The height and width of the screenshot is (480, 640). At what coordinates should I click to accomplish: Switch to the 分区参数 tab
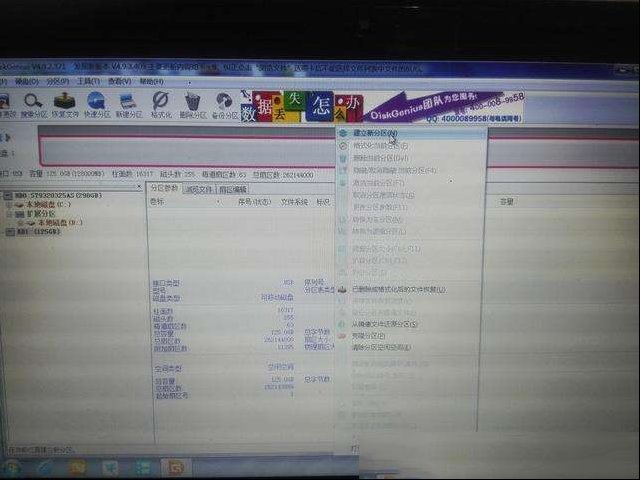(164, 188)
